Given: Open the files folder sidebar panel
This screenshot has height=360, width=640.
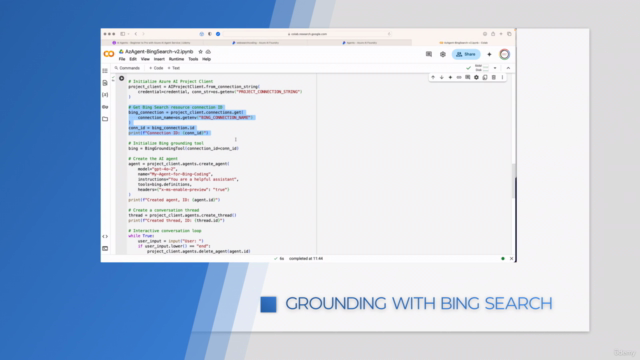Looking at the screenshot, I should coord(105,119).
